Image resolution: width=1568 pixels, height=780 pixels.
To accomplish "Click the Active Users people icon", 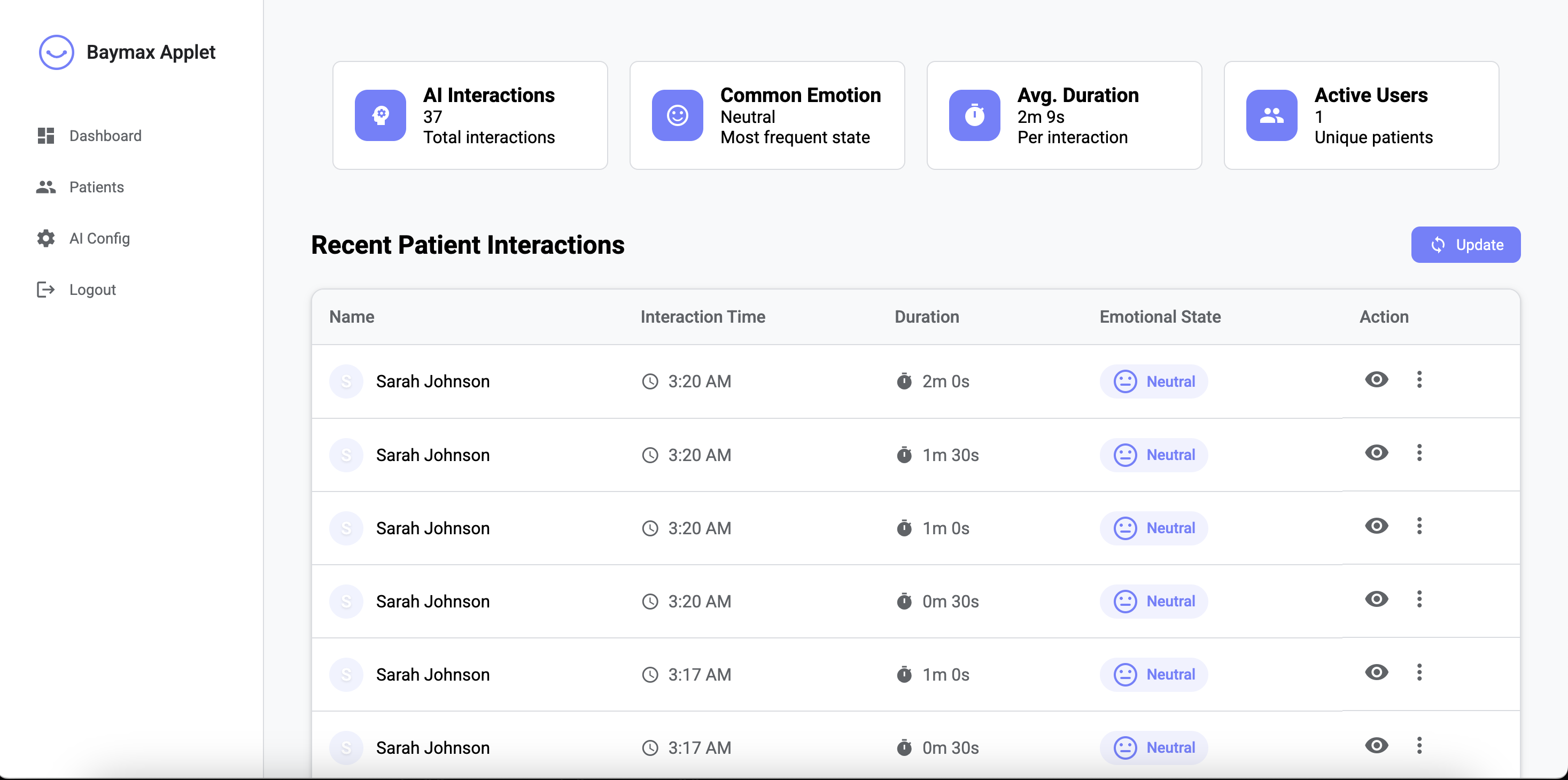I will point(1271,115).
